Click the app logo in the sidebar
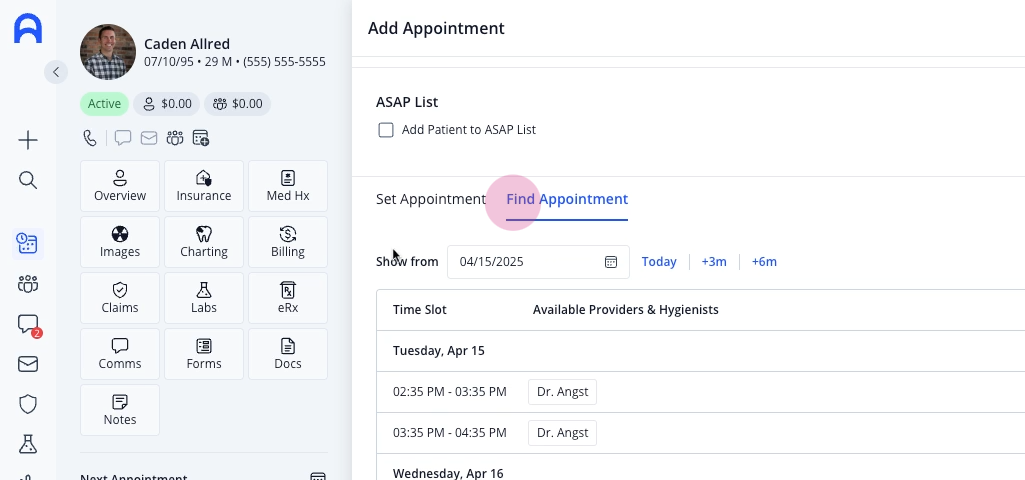Image resolution: width=1025 pixels, height=480 pixels. pos(28,29)
